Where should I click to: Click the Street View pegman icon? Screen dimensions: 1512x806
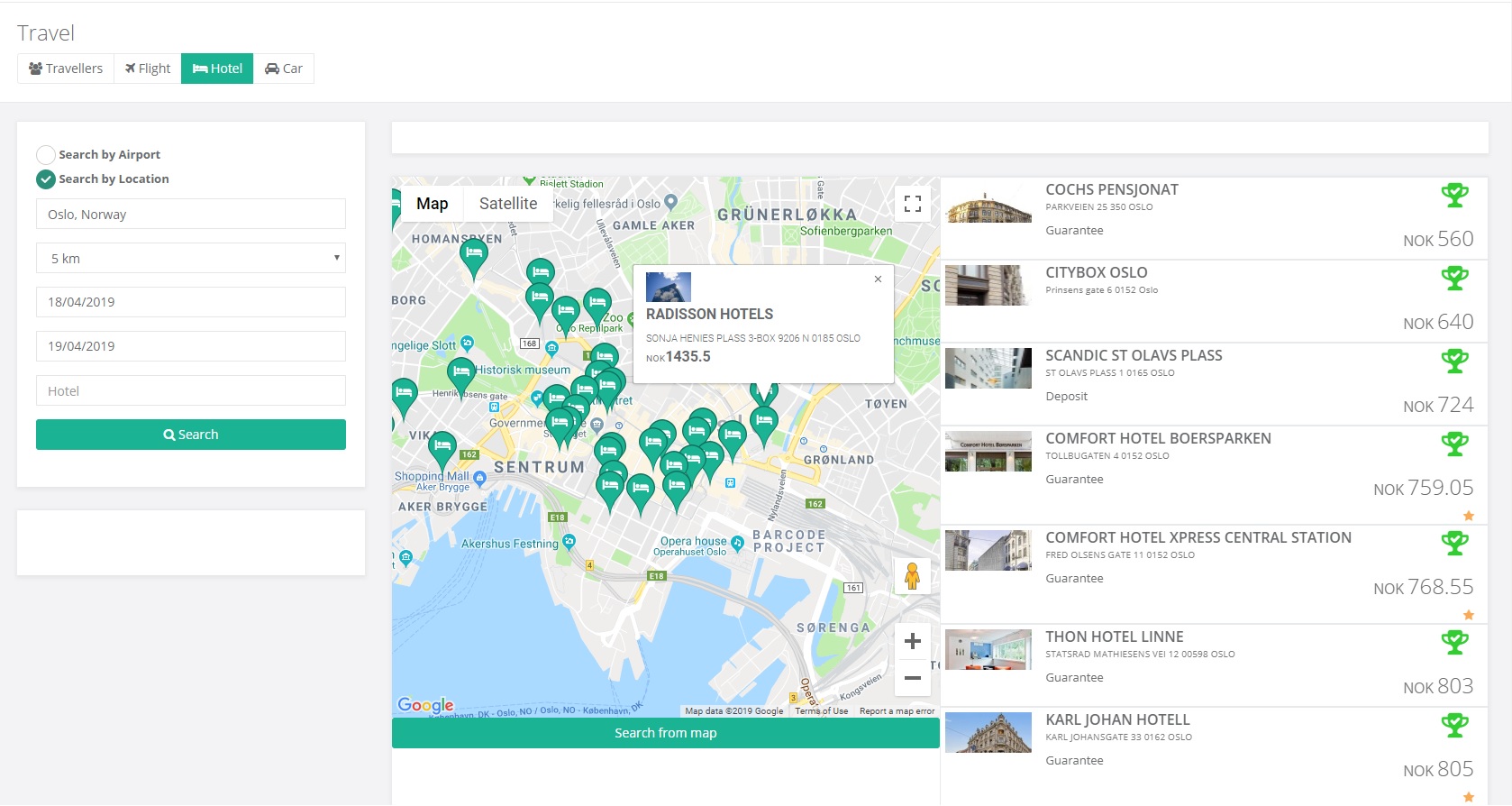[x=912, y=576]
